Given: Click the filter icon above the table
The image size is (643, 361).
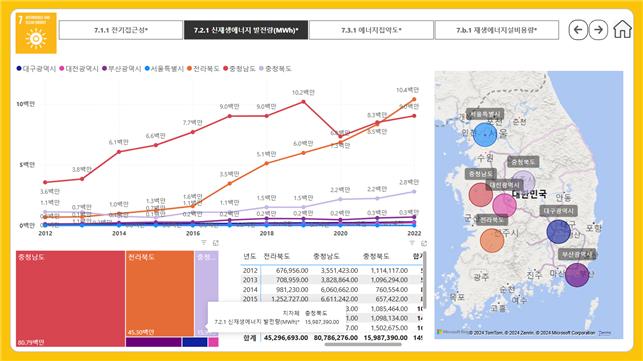Looking at the screenshot, I should (x=412, y=243).
